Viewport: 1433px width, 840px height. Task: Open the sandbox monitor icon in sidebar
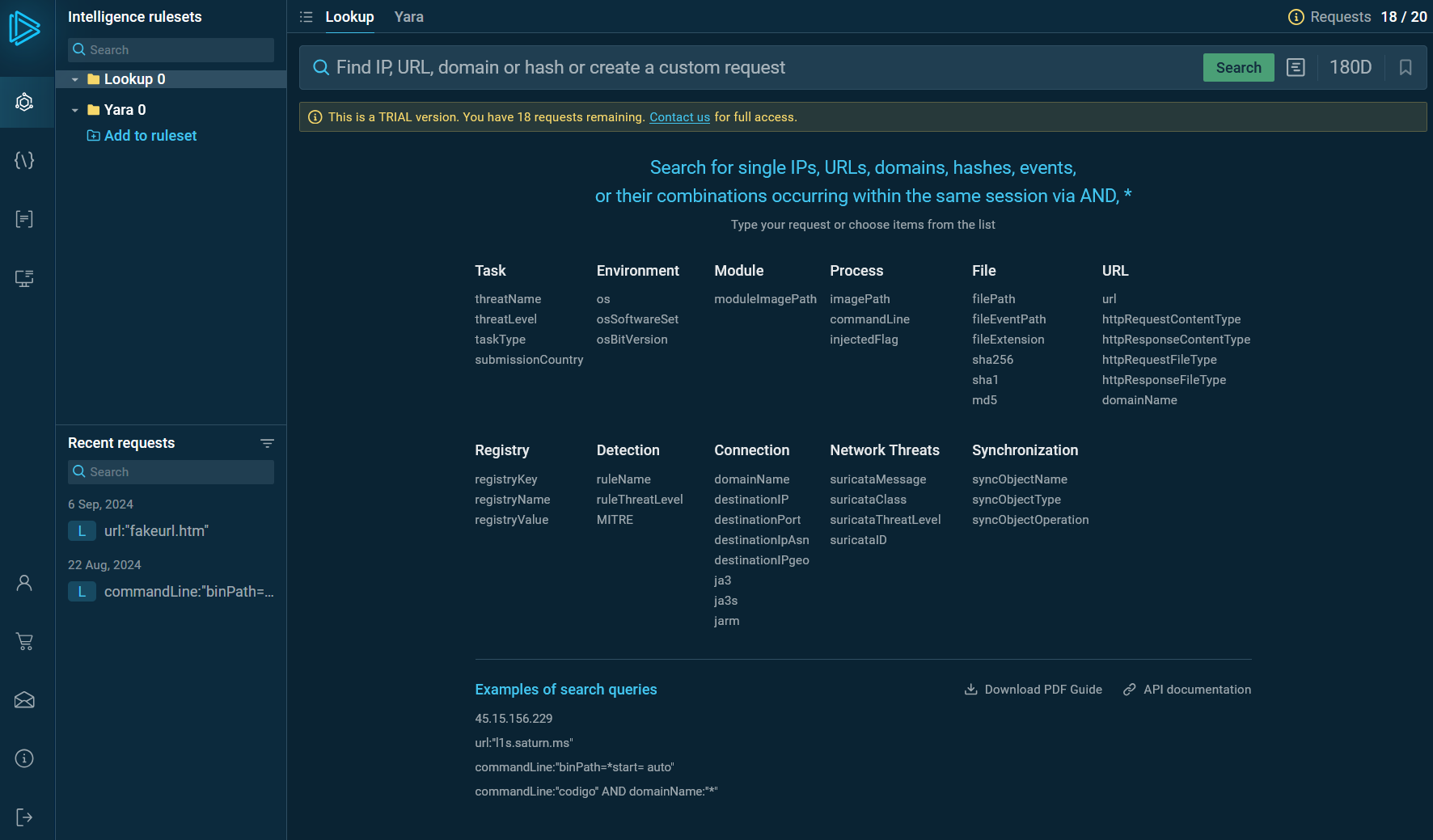25,278
